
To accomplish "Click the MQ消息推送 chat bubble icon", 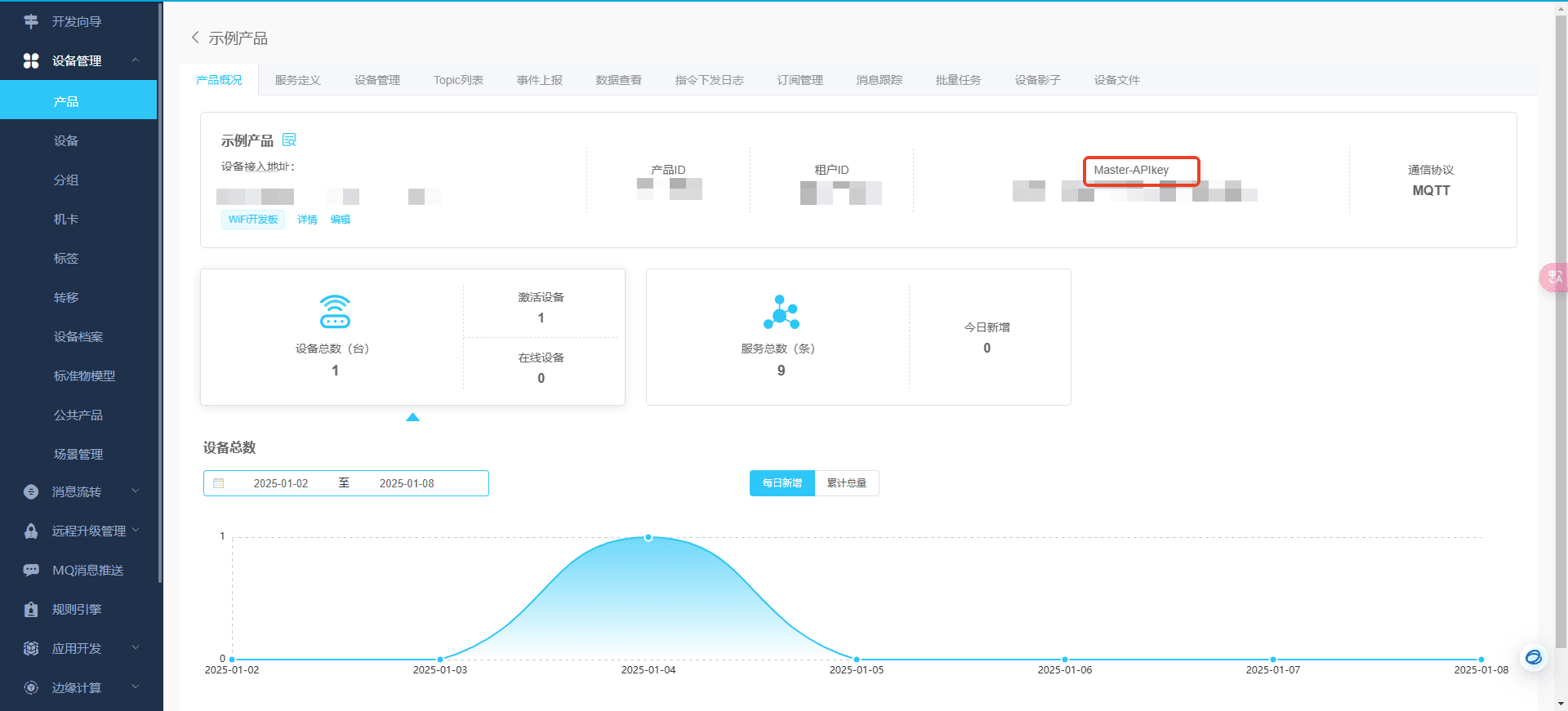I will [x=31, y=570].
